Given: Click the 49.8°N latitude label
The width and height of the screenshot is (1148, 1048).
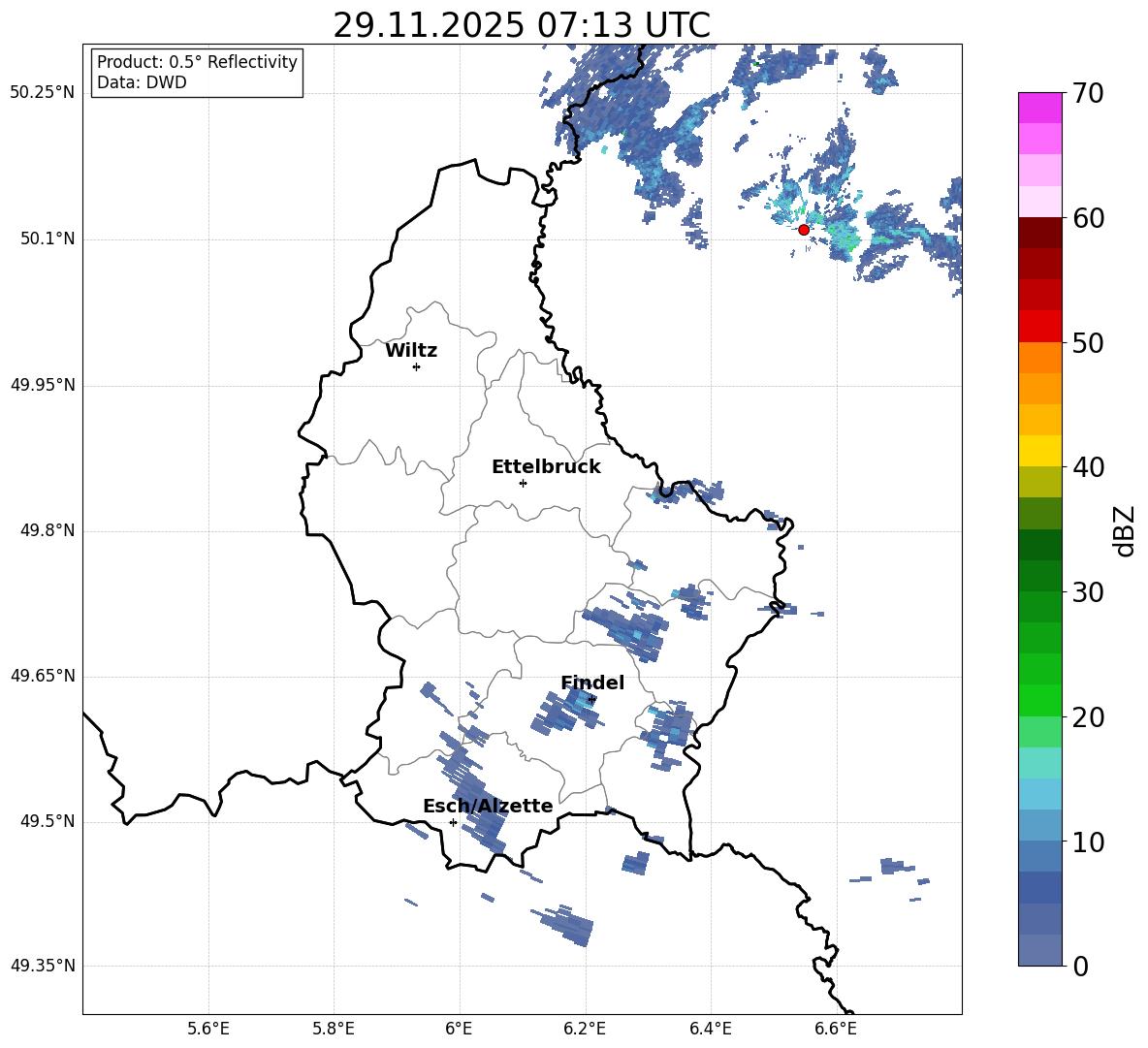Looking at the screenshot, I should pos(48,530).
